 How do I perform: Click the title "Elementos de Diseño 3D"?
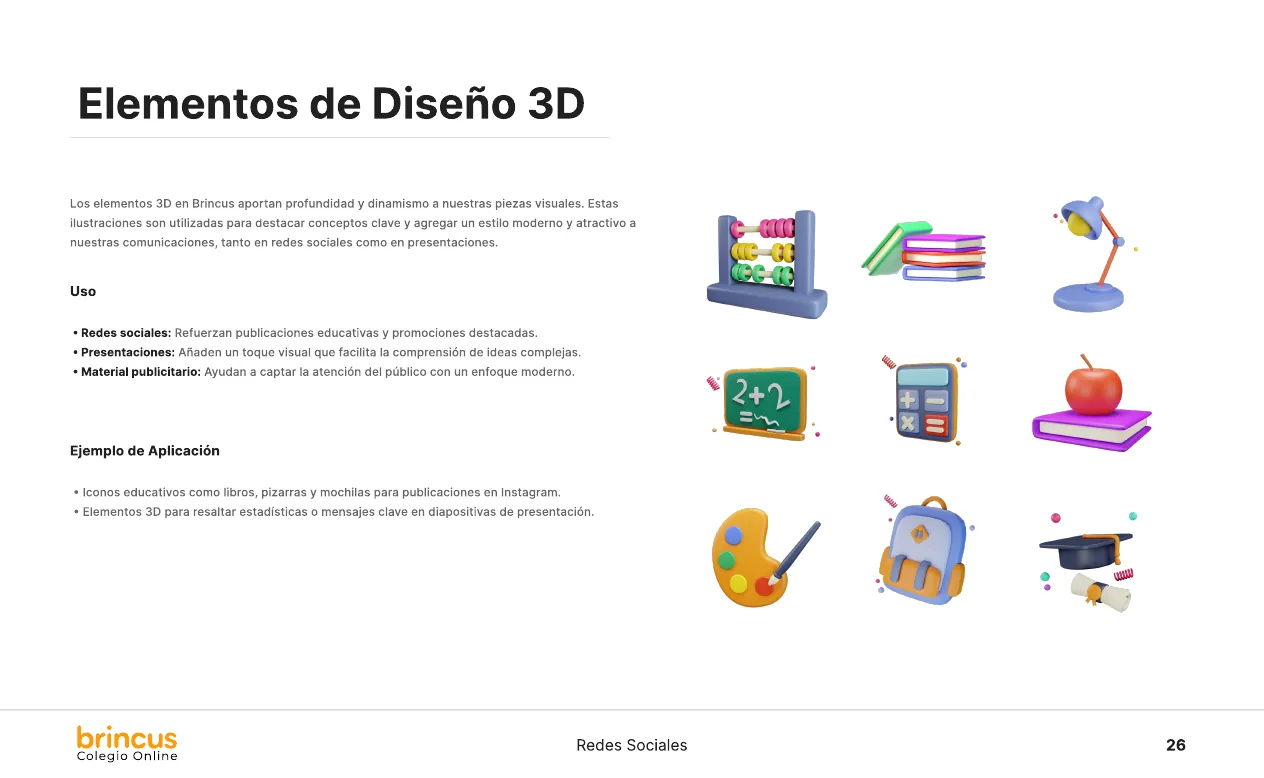pos(331,104)
